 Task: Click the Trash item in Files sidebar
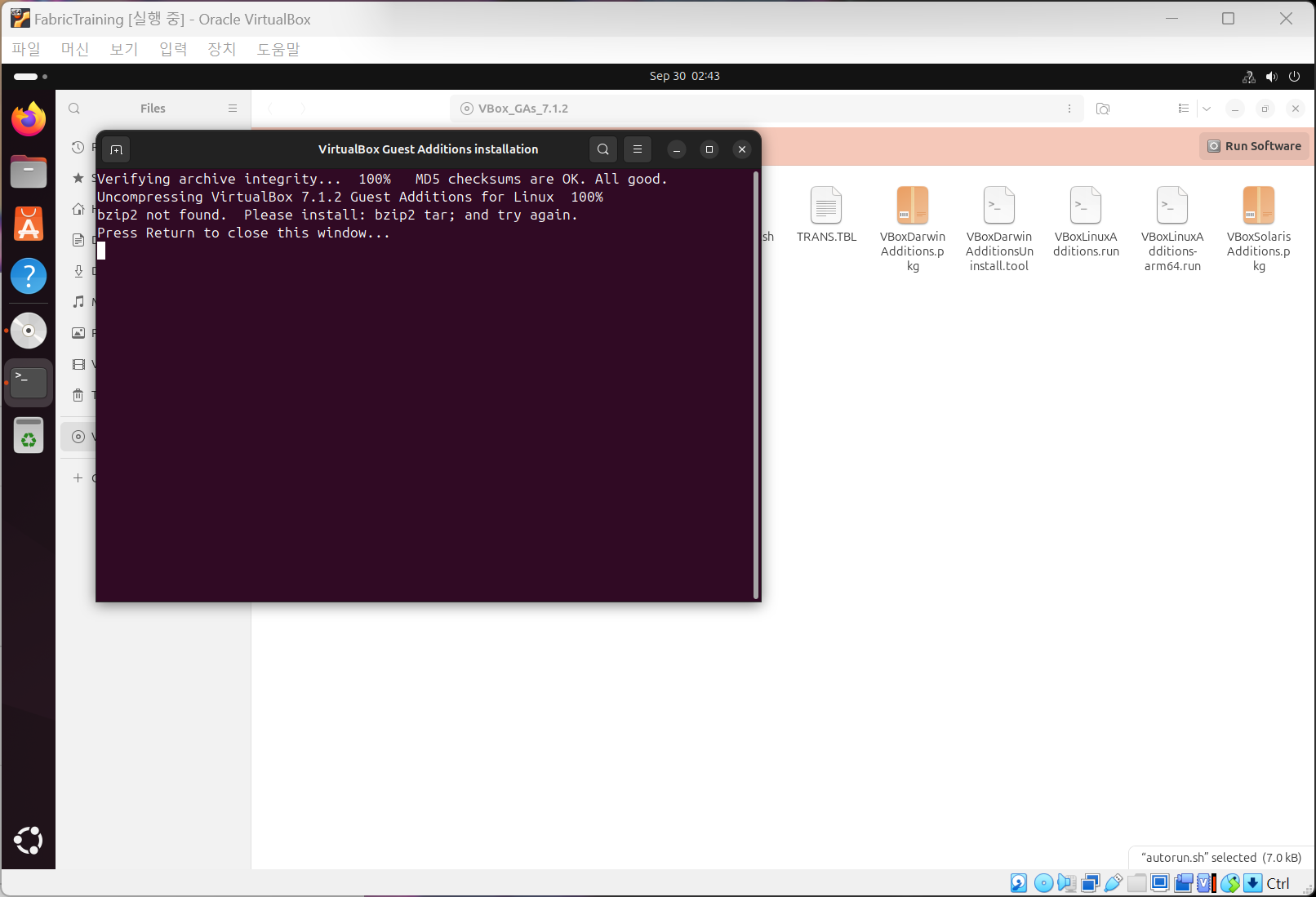[x=78, y=395]
